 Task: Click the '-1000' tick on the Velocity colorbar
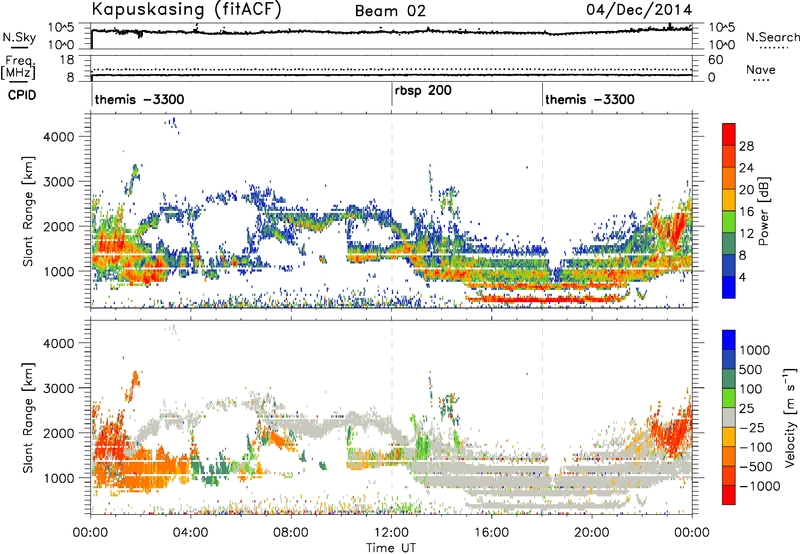760,486
